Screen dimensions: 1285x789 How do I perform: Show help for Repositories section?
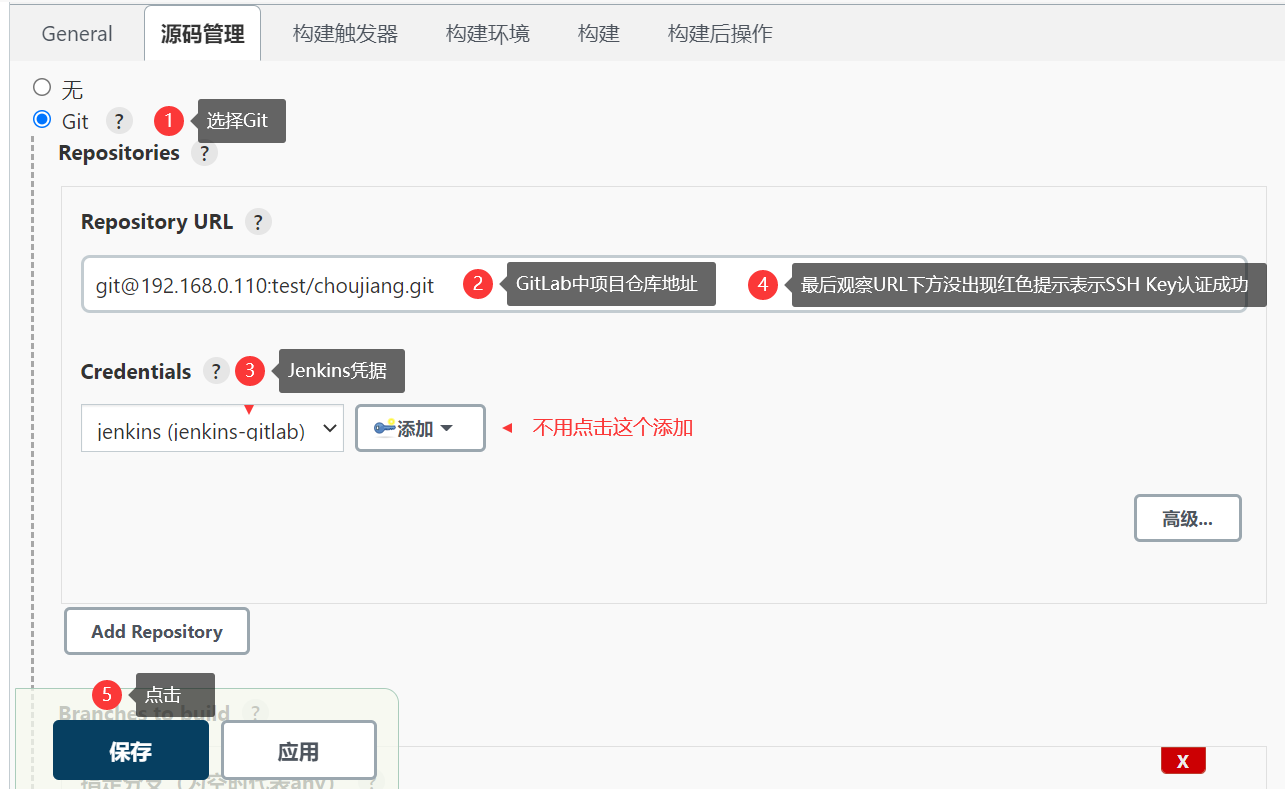tap(204, 153)
